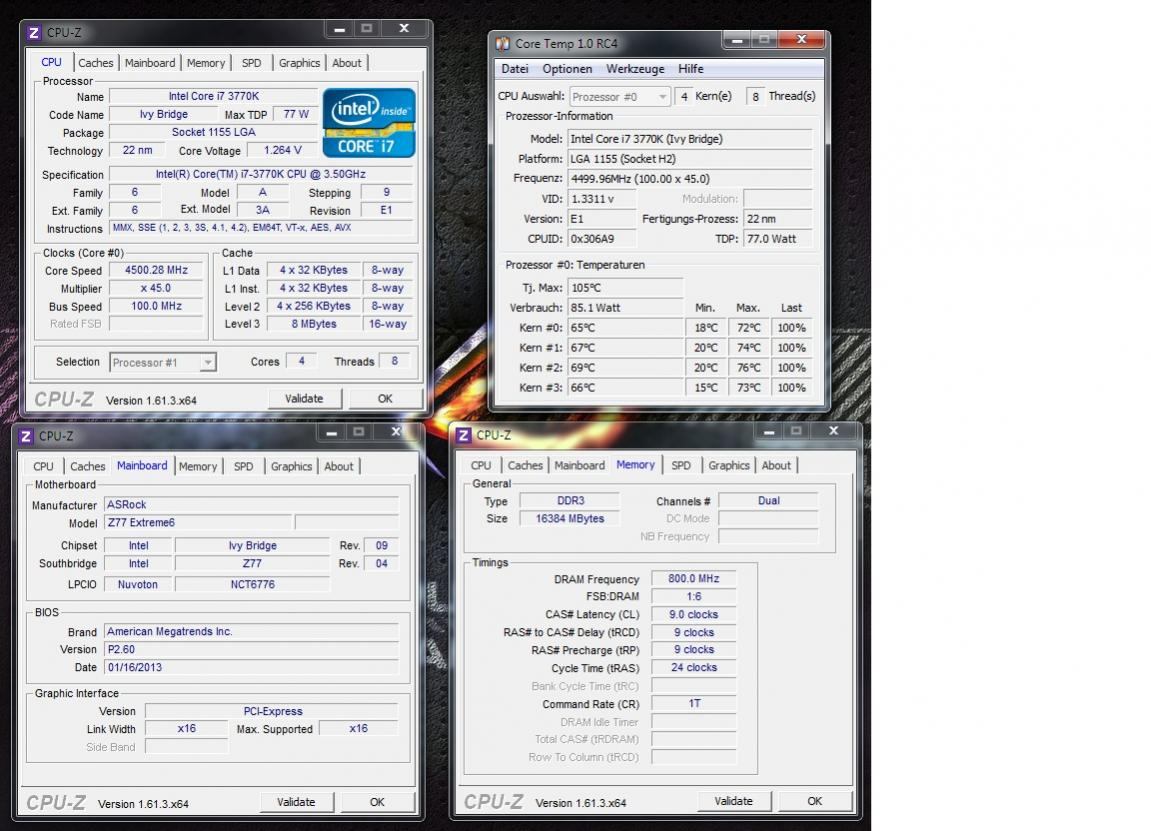
Task: Click OK in the Mainboard CPU-Z window
Action: (x=377, y=802)
